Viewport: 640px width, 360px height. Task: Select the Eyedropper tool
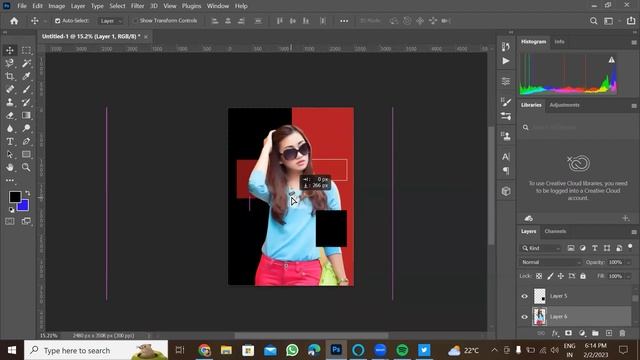click(26, 76)
